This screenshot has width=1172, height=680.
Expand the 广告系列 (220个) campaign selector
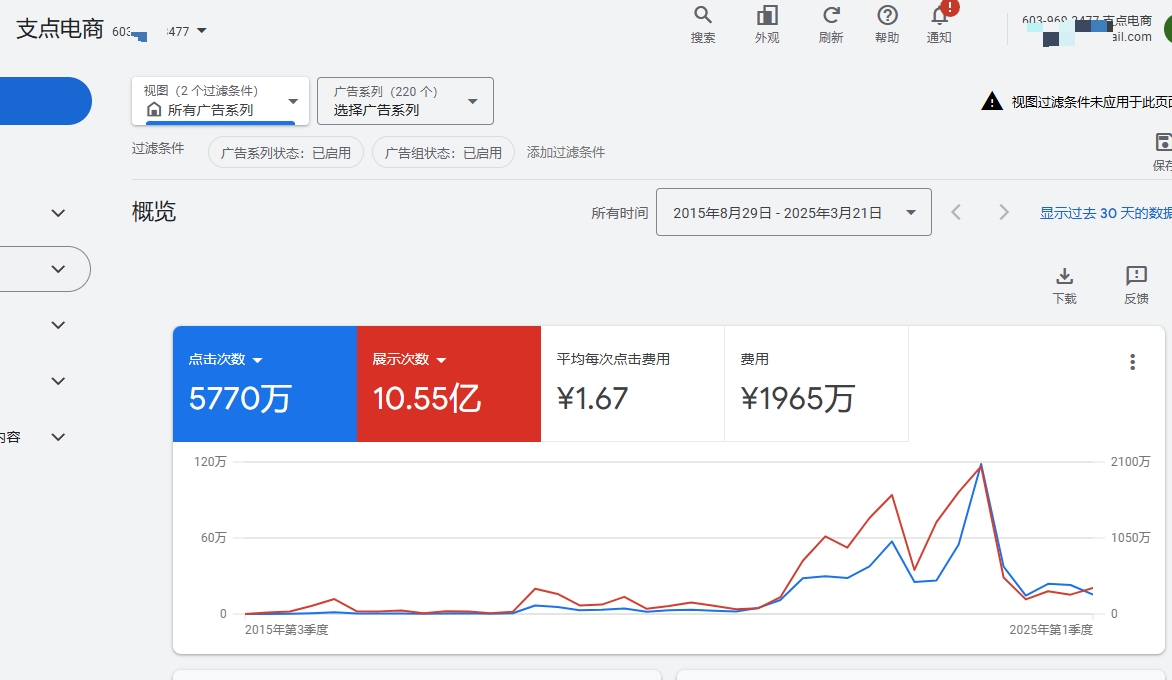(x=404, y=100)
